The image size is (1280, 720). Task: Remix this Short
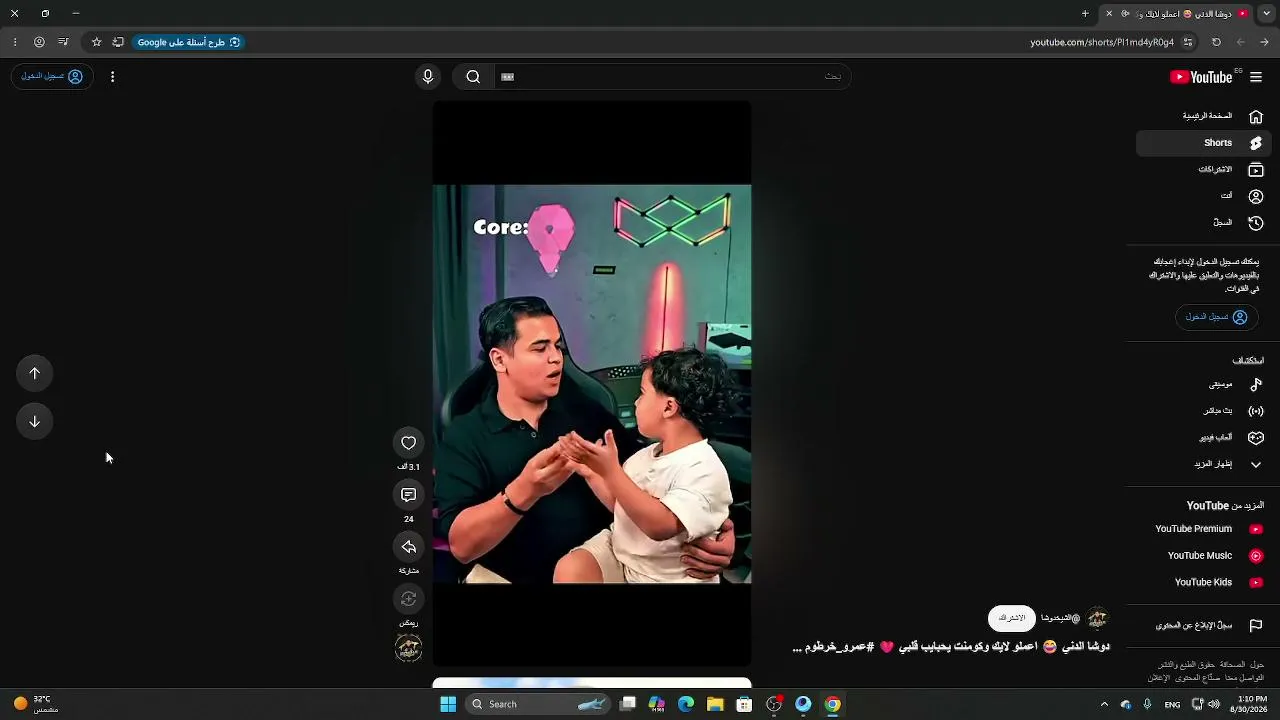pyautogui.click(x=408, y=599)
